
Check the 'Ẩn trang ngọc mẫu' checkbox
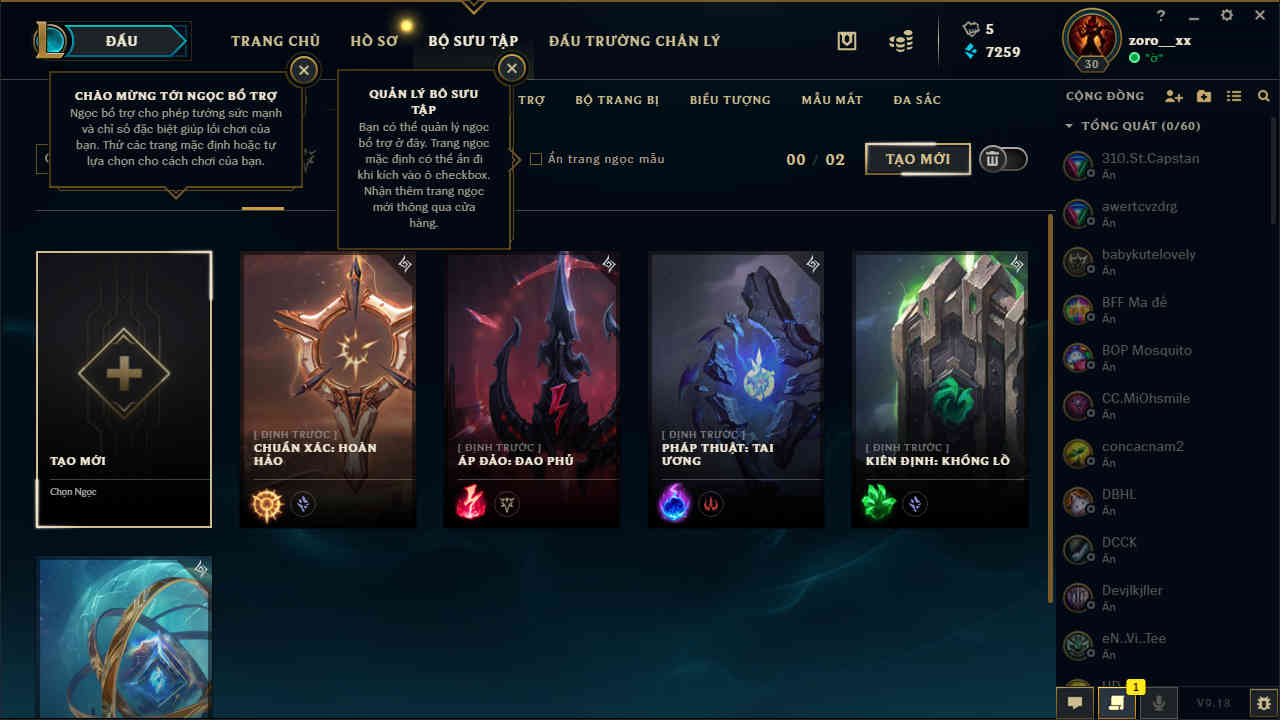tap(536, 159)
